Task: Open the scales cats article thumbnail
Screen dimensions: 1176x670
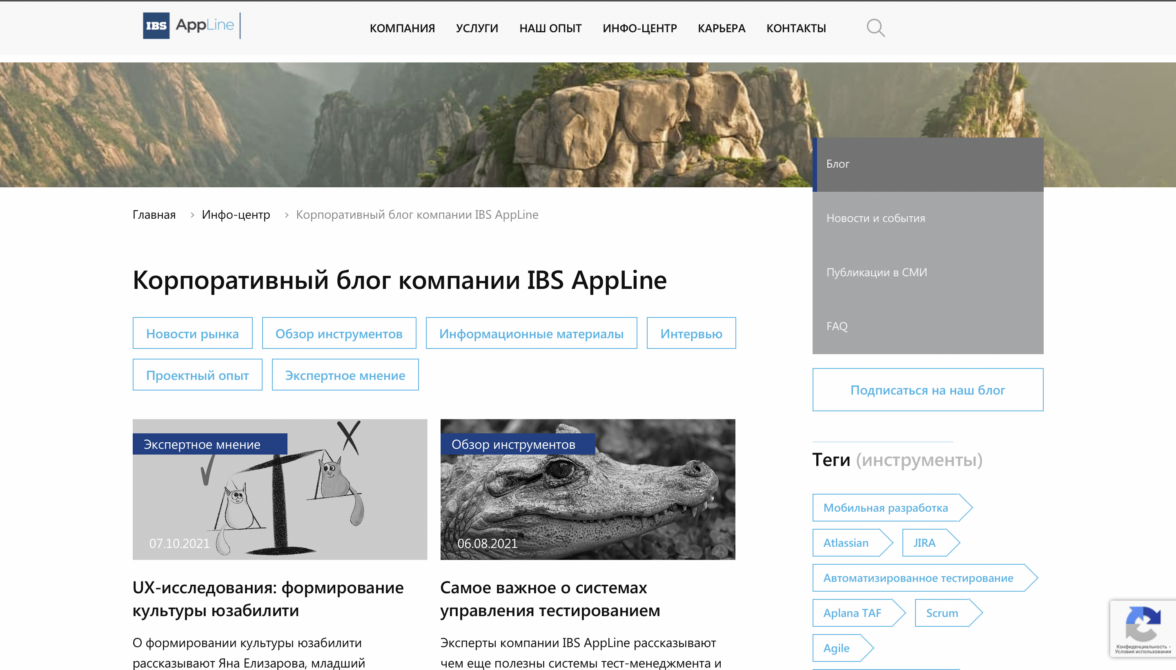Action: (280, 489)
